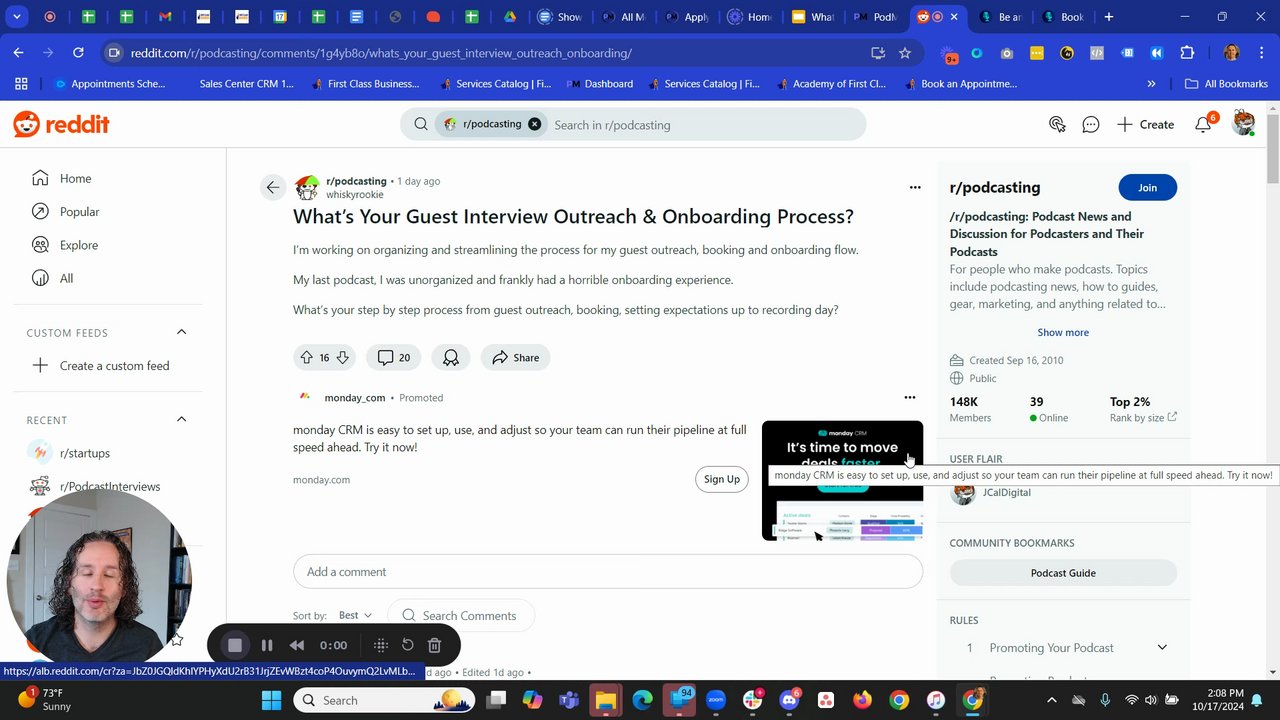Switch to the Gmail browser tab
Screen dimensions: 1280x720
click(x=166, y=17)
